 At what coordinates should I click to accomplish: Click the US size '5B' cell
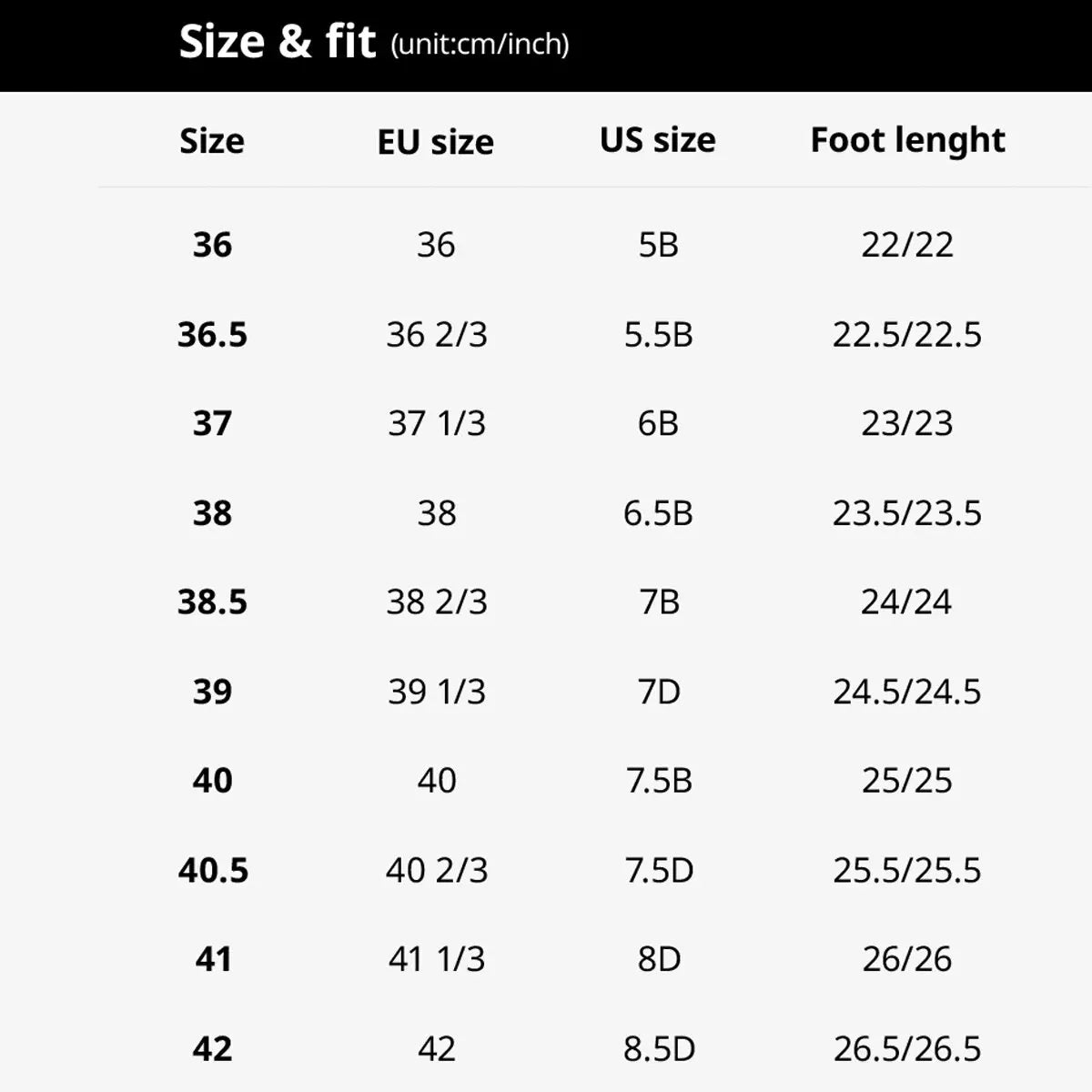click(659, 245)
